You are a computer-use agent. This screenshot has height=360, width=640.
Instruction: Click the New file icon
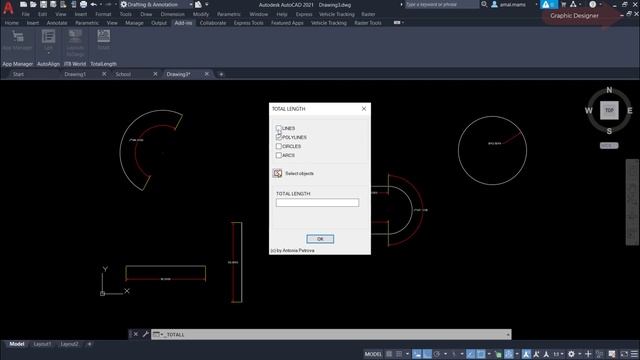point(24,4)
